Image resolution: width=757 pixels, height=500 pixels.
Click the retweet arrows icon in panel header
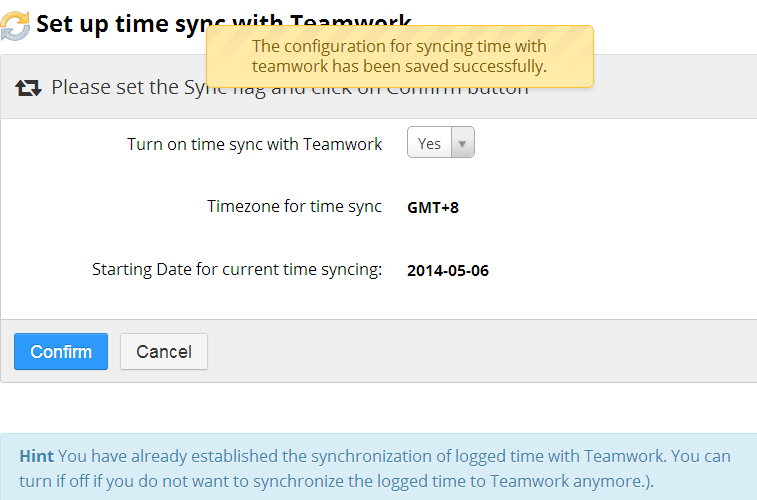[28, 88]
